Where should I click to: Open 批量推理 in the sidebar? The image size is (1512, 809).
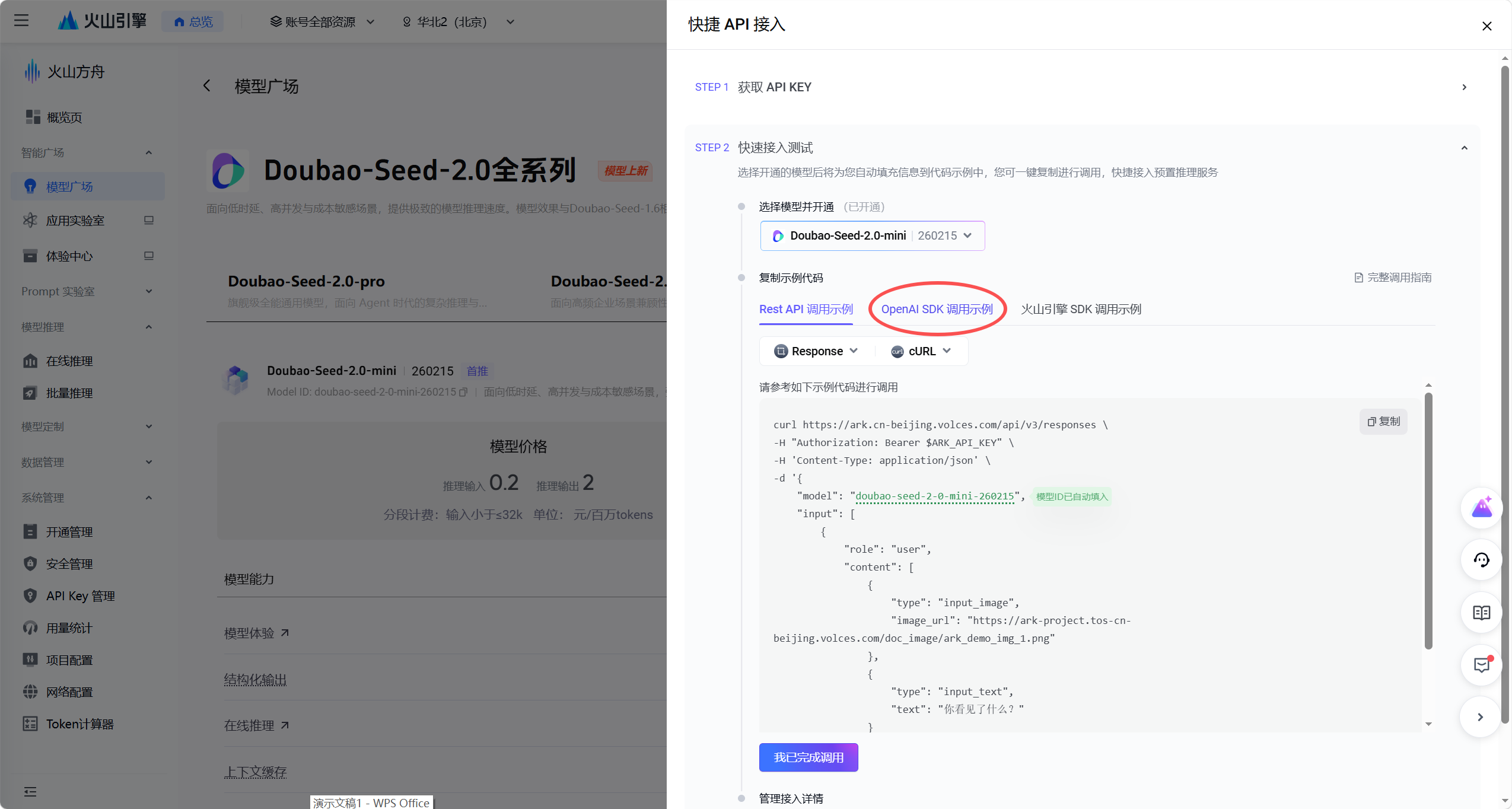(88, 393)
